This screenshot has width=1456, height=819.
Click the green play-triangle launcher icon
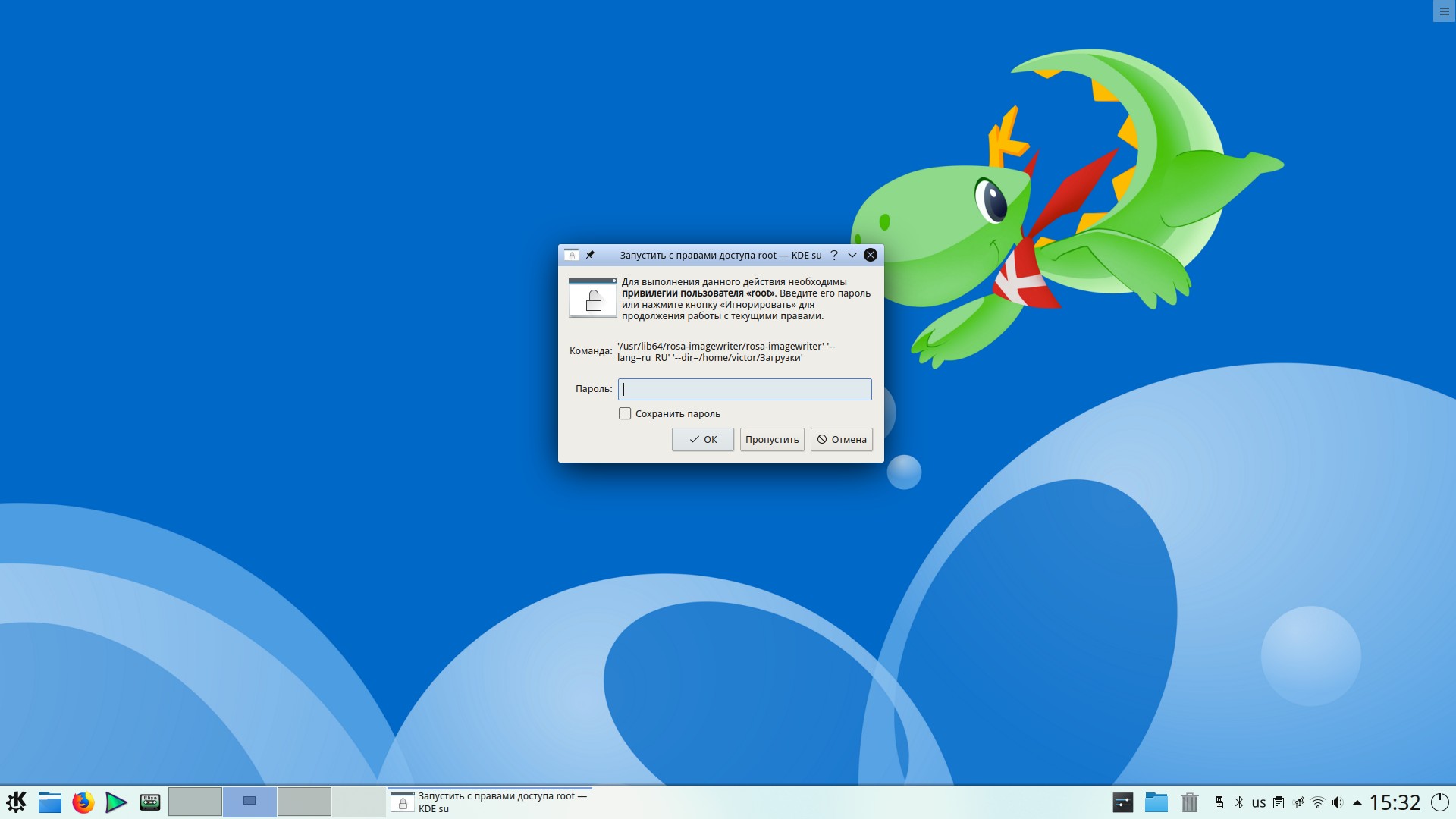point(115,802)
